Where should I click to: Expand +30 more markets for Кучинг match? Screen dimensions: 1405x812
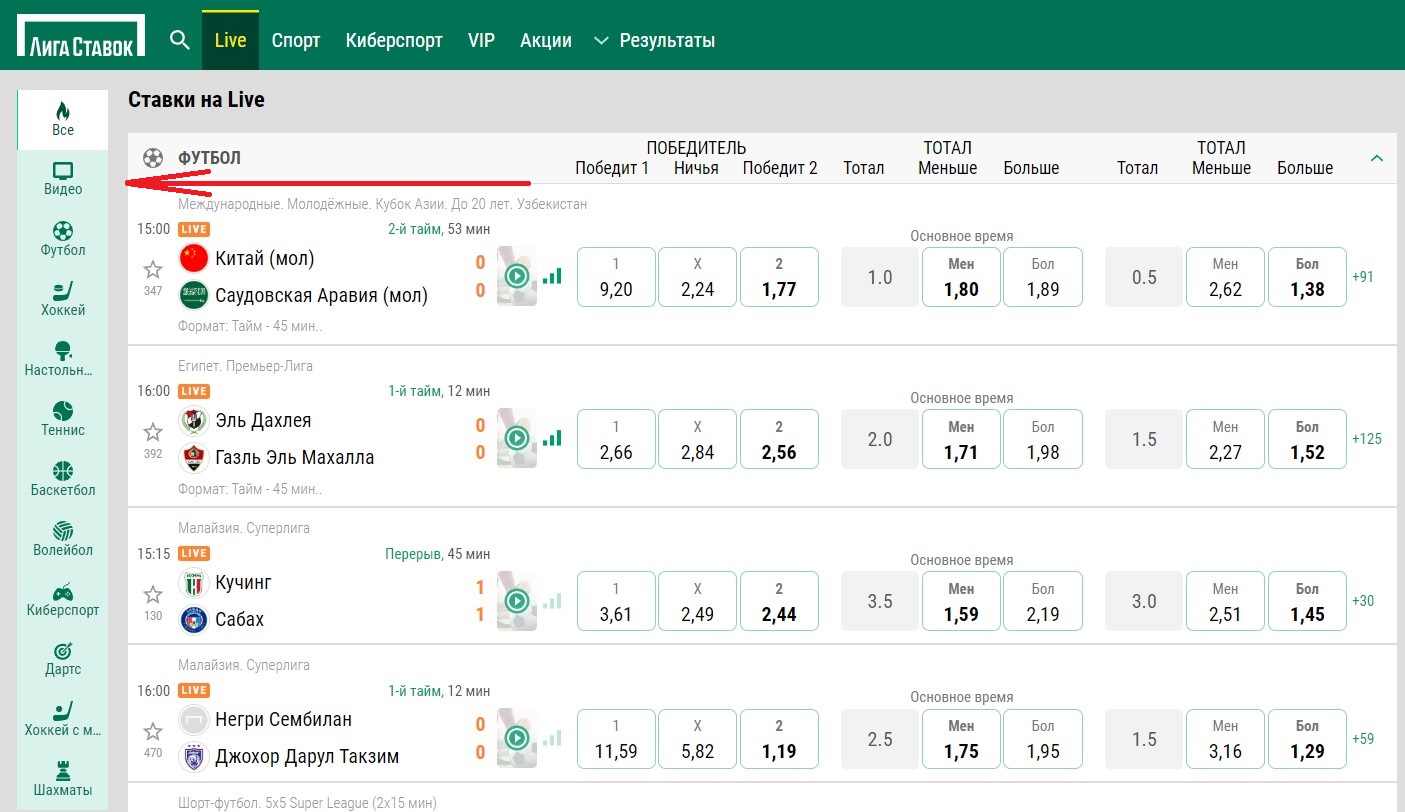click(x=1362, y=601)
